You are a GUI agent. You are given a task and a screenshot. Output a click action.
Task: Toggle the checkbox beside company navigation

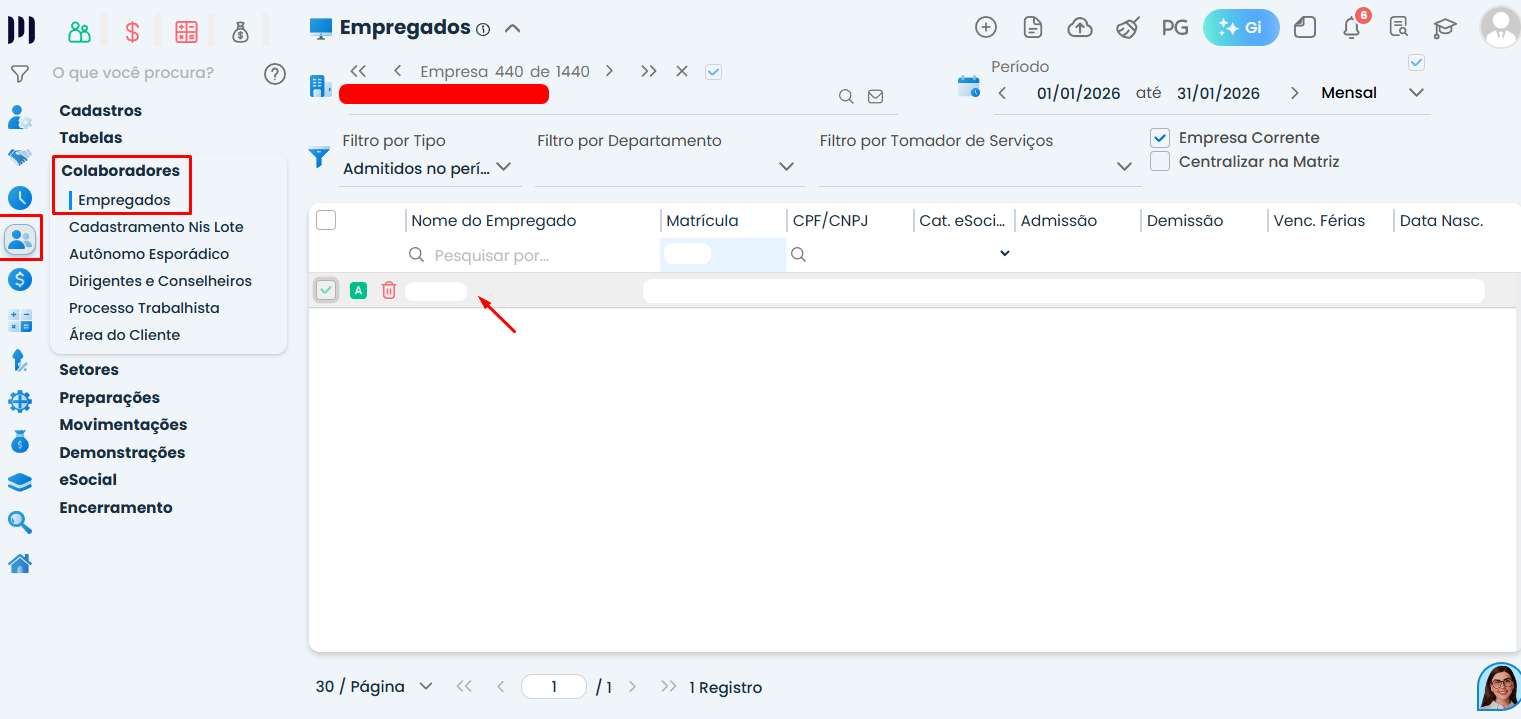pyautogui.click(x=713, y=72)
